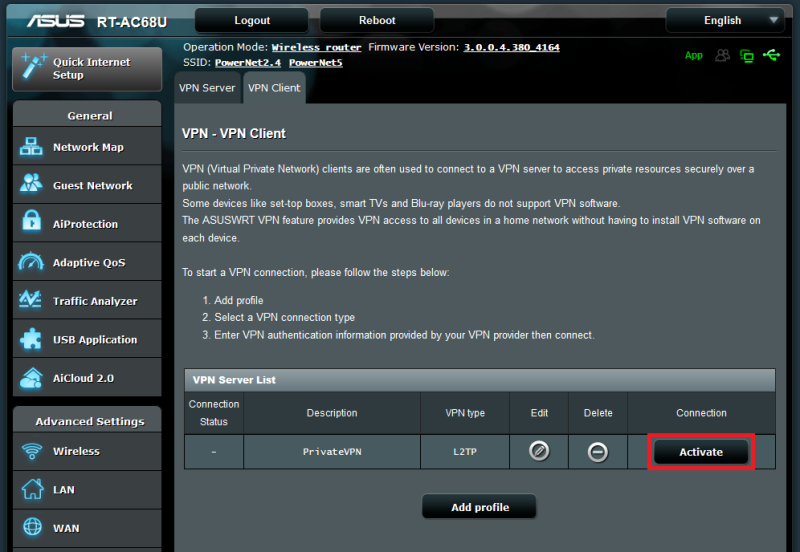
Task: Click the 'VPN - VPN Client' page heading
Action: (234, 134)
